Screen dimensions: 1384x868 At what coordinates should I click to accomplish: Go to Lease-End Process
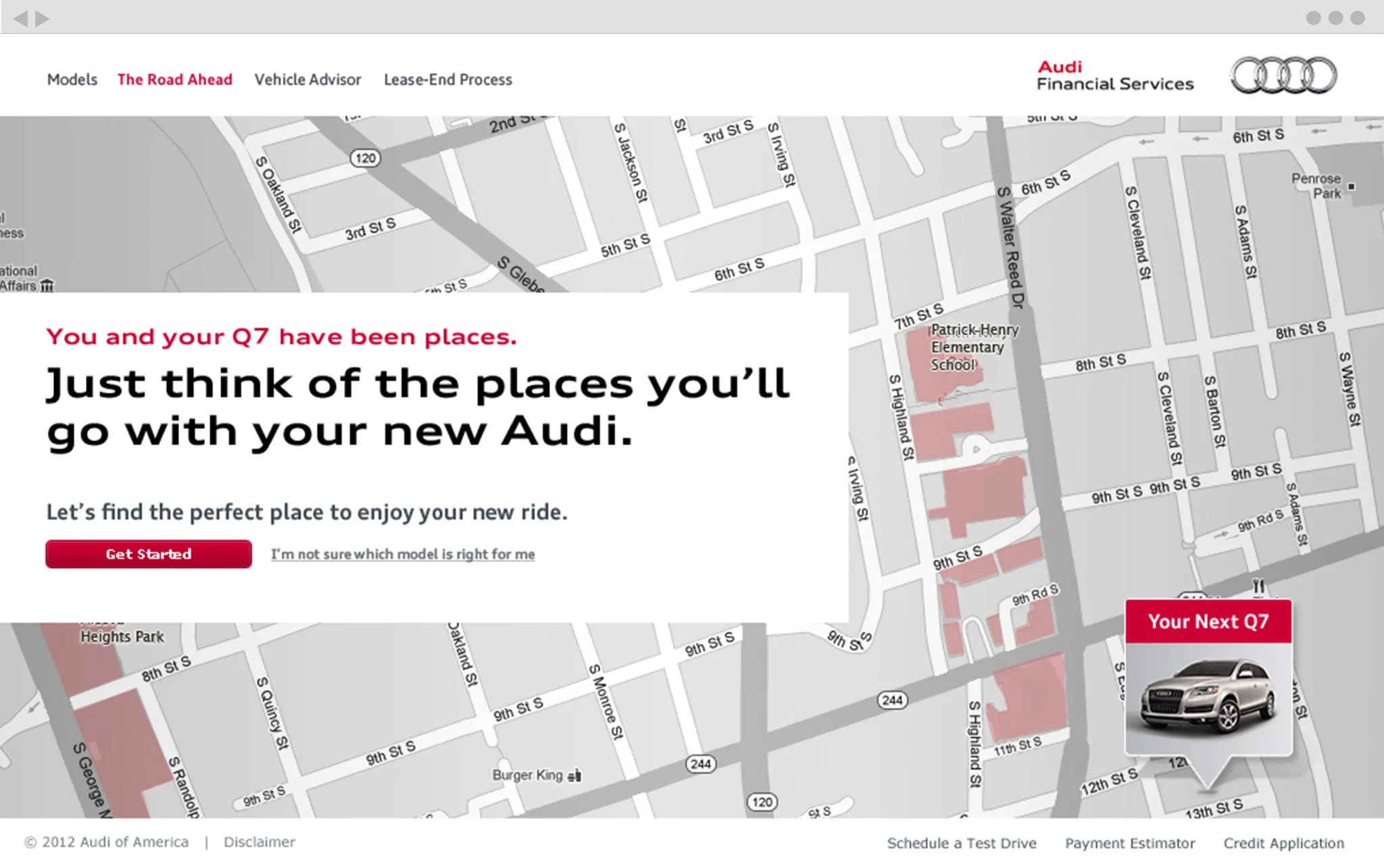(x=448, y=80)
